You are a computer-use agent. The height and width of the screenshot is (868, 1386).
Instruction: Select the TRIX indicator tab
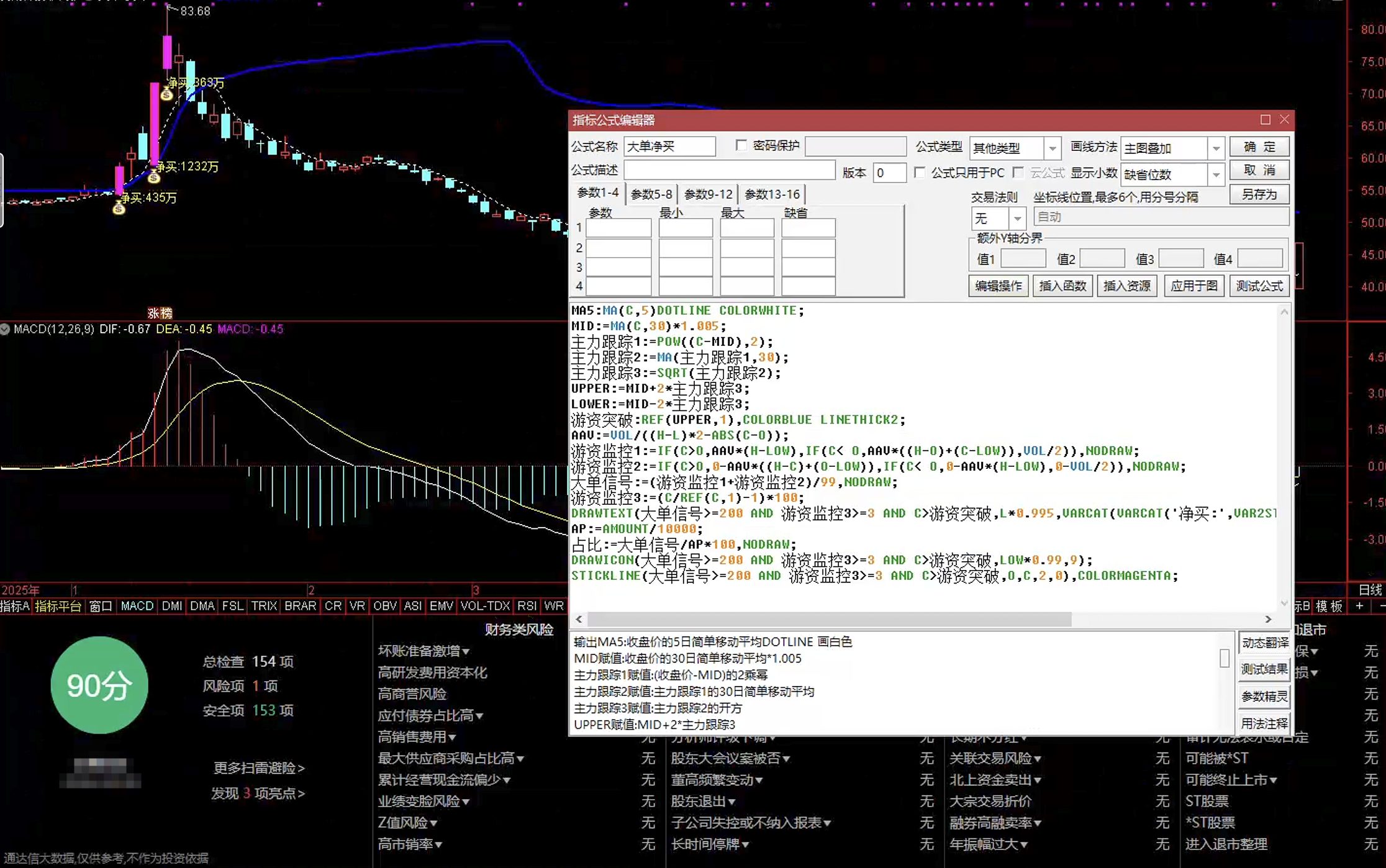pyautogui.click(x=264, y=606)
